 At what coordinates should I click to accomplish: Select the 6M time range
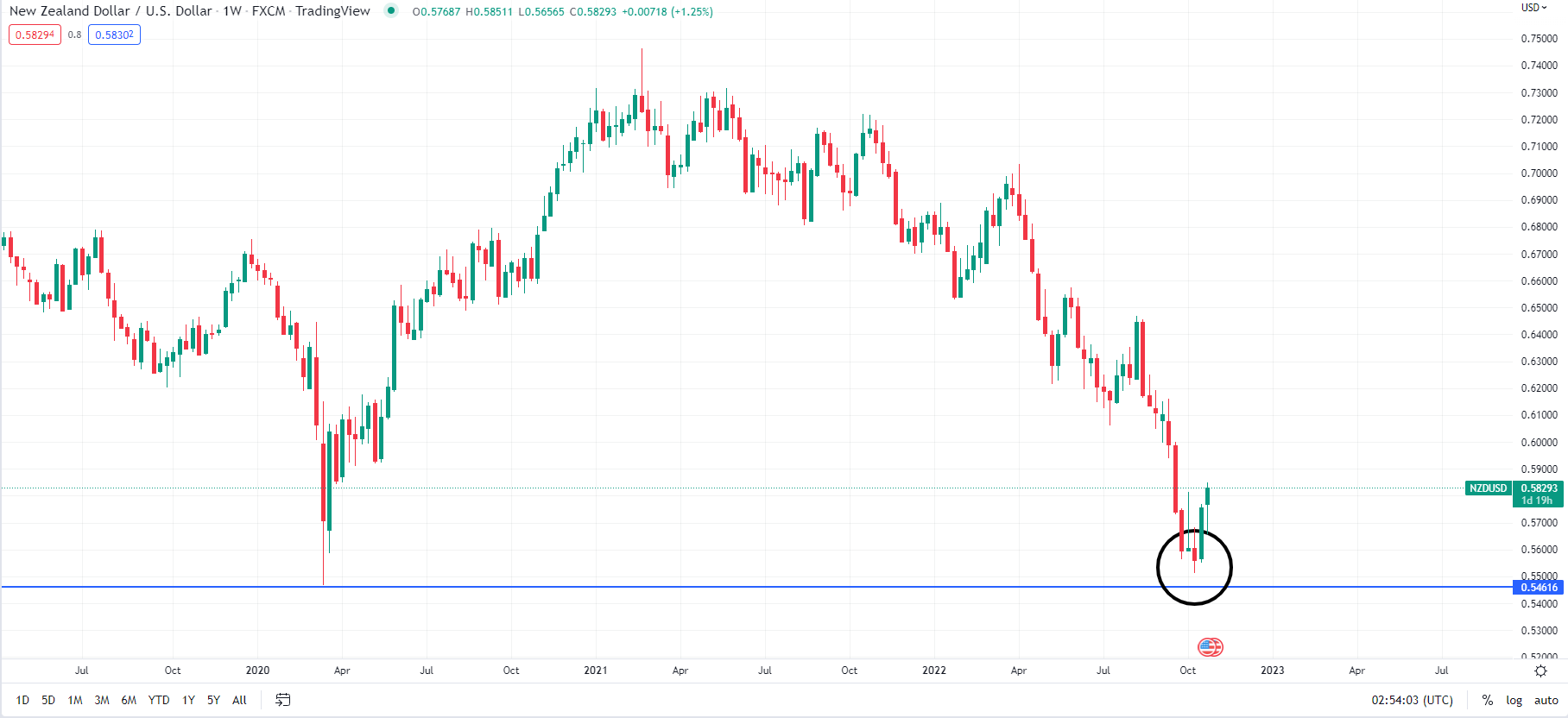[129, 700]
